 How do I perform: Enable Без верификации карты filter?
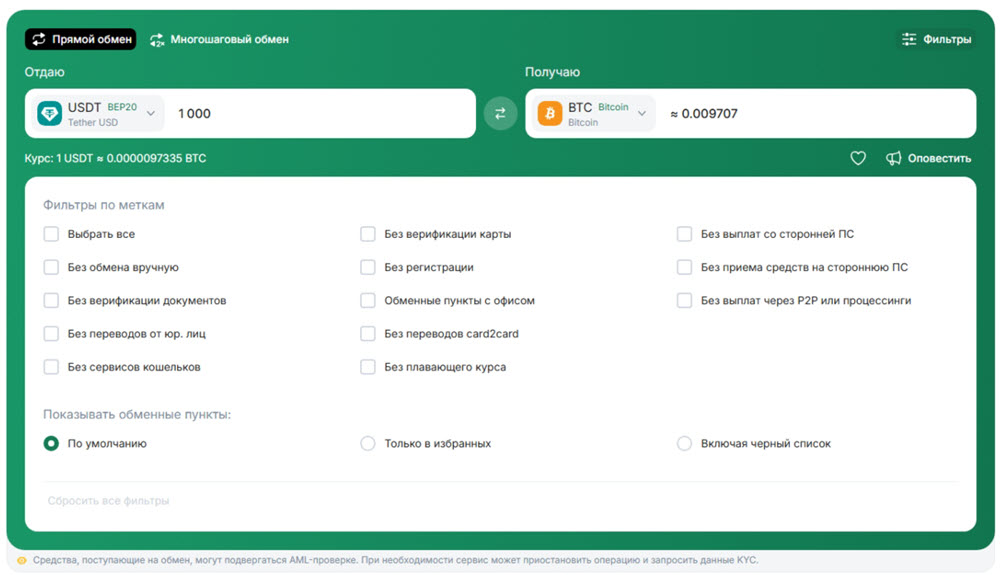click(x=367, y=234)
